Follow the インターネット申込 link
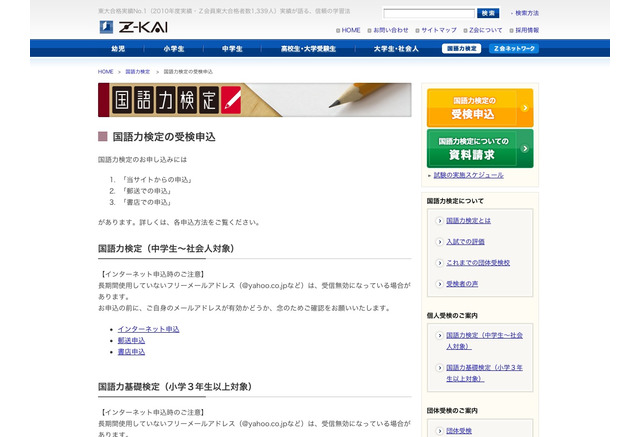 coord(148,328)
